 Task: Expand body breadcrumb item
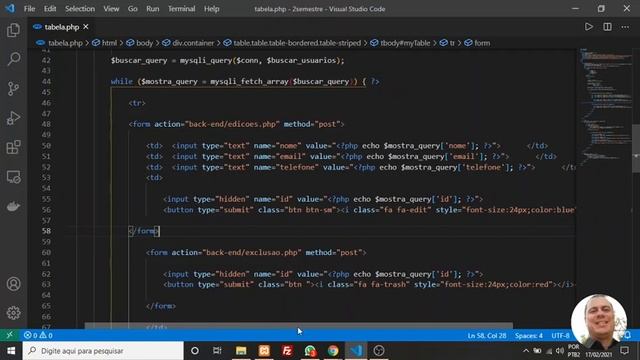click(140, 43)
